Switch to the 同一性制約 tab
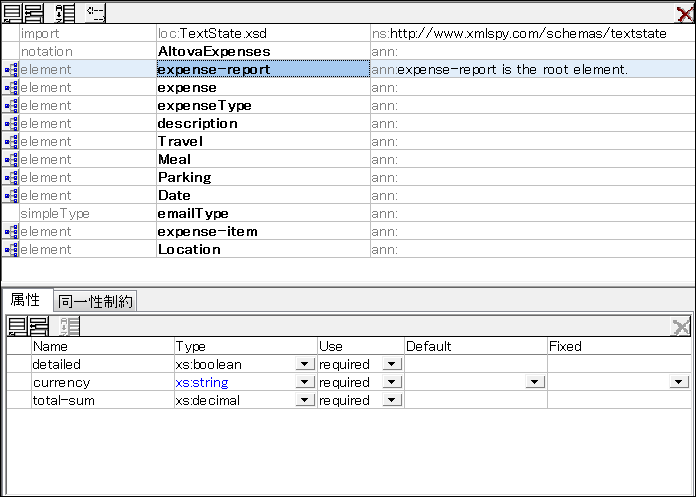This screenshot has height=497, width=696. [x=95, y=301]
